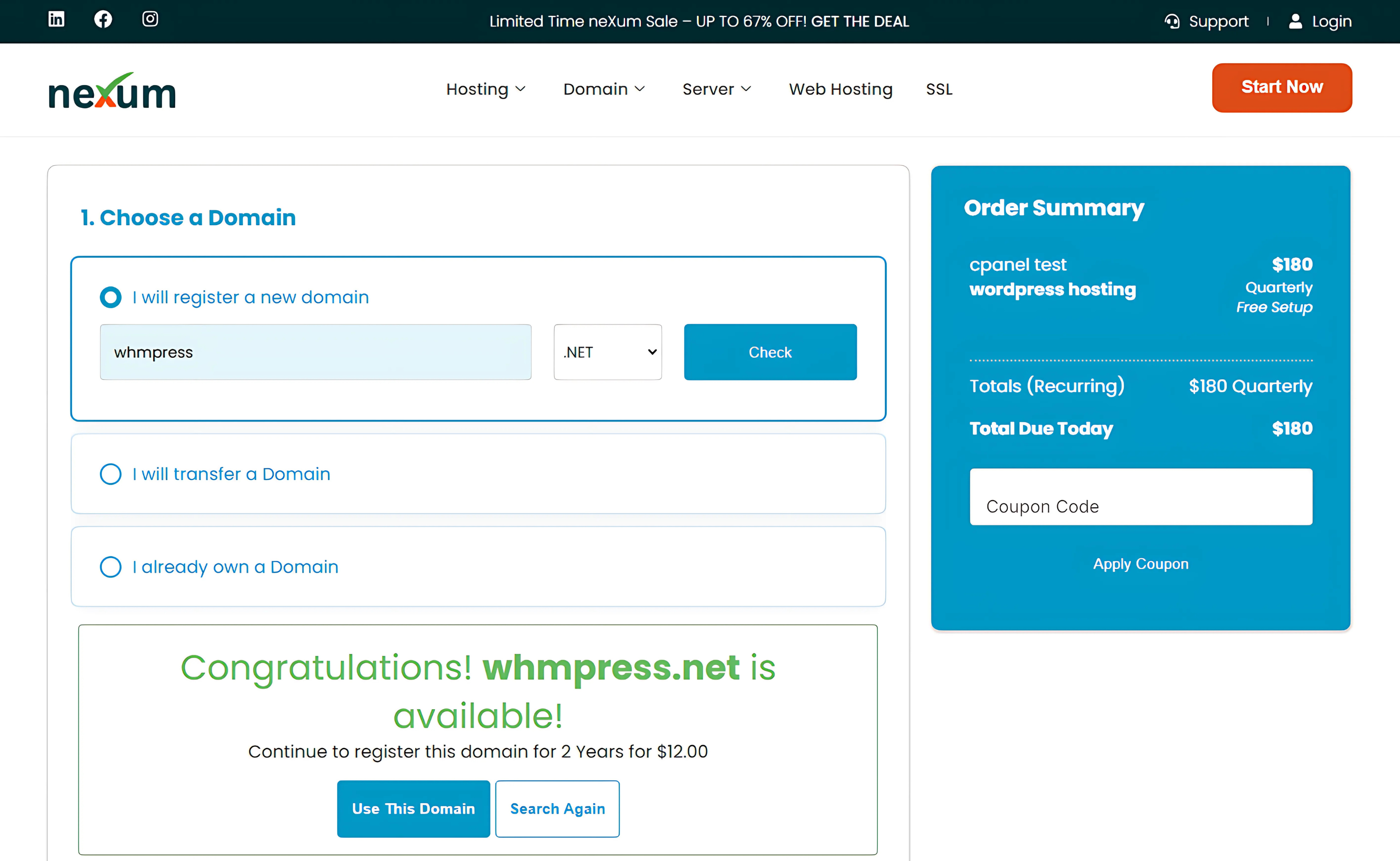Click the 'Total Due Today' label
This screenshot has width=1400, height=861.
click(1041, 428)
